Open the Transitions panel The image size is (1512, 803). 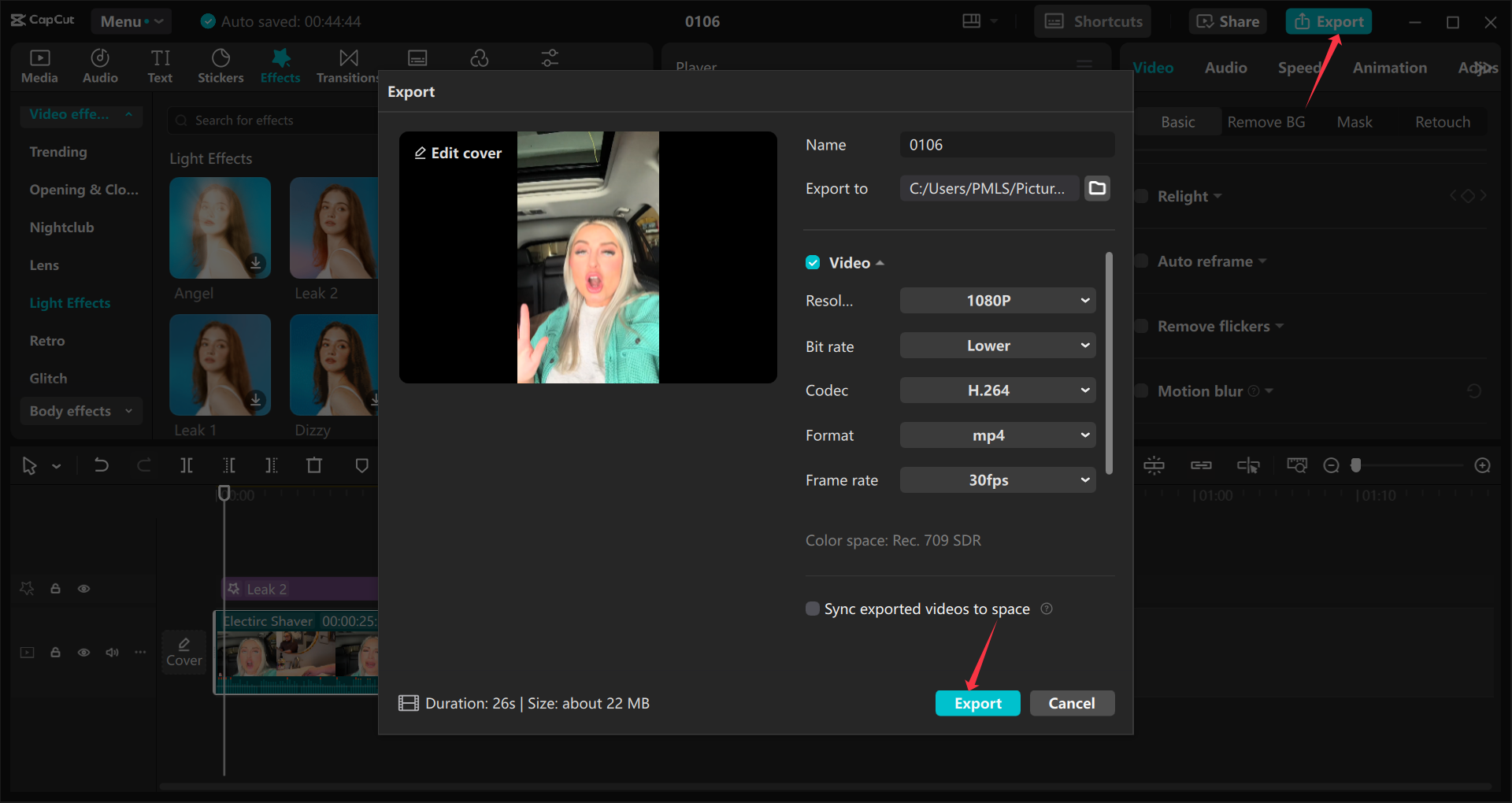(x=347, y=65)
